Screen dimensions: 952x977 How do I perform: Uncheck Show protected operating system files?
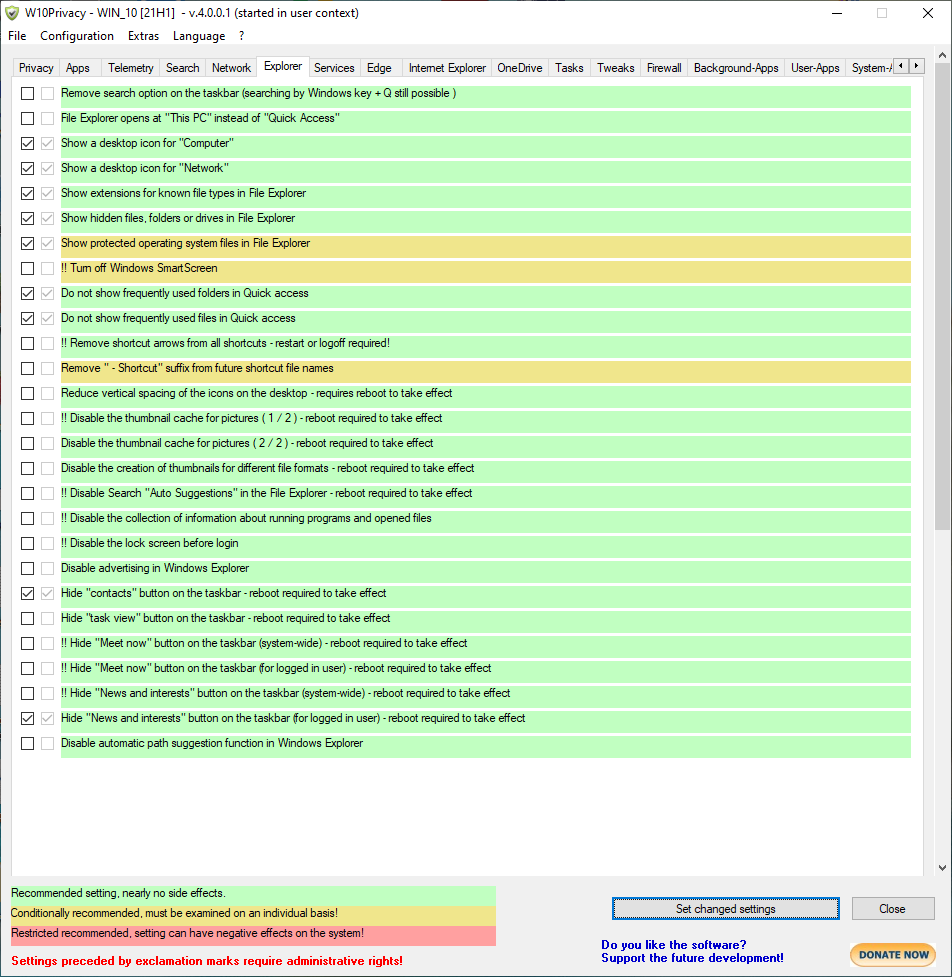click(27, 243)
